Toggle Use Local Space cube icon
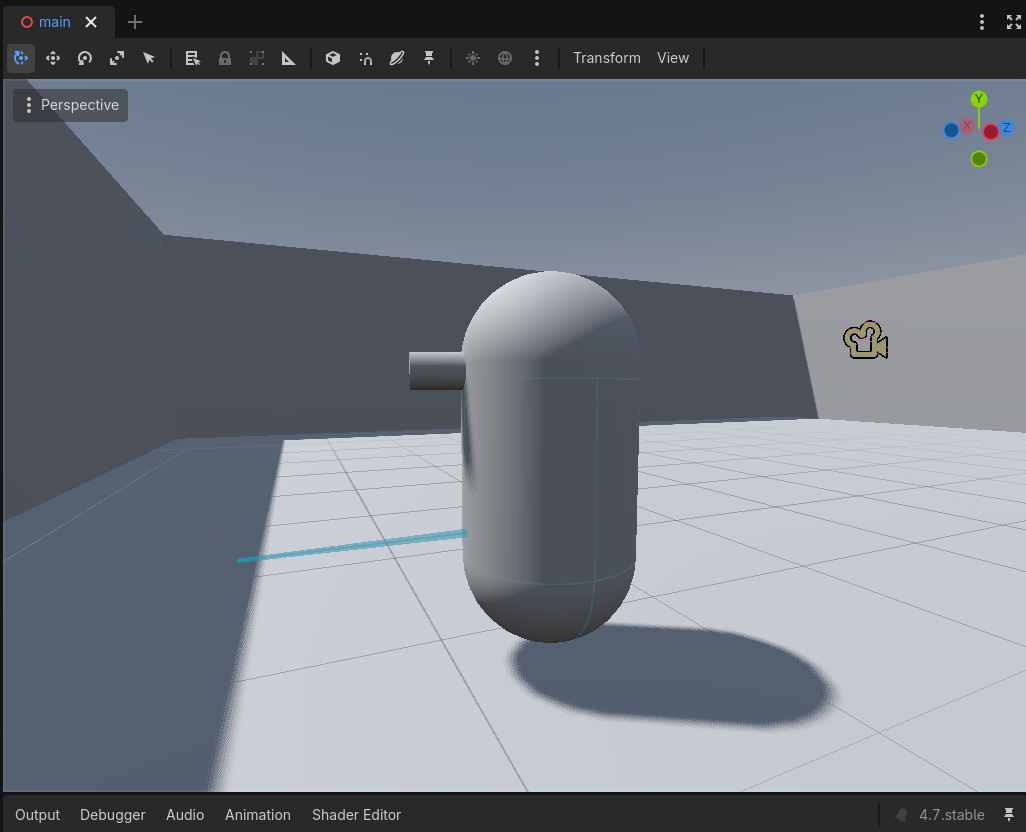Screen dimensions: 1026x832 point(333,58)
